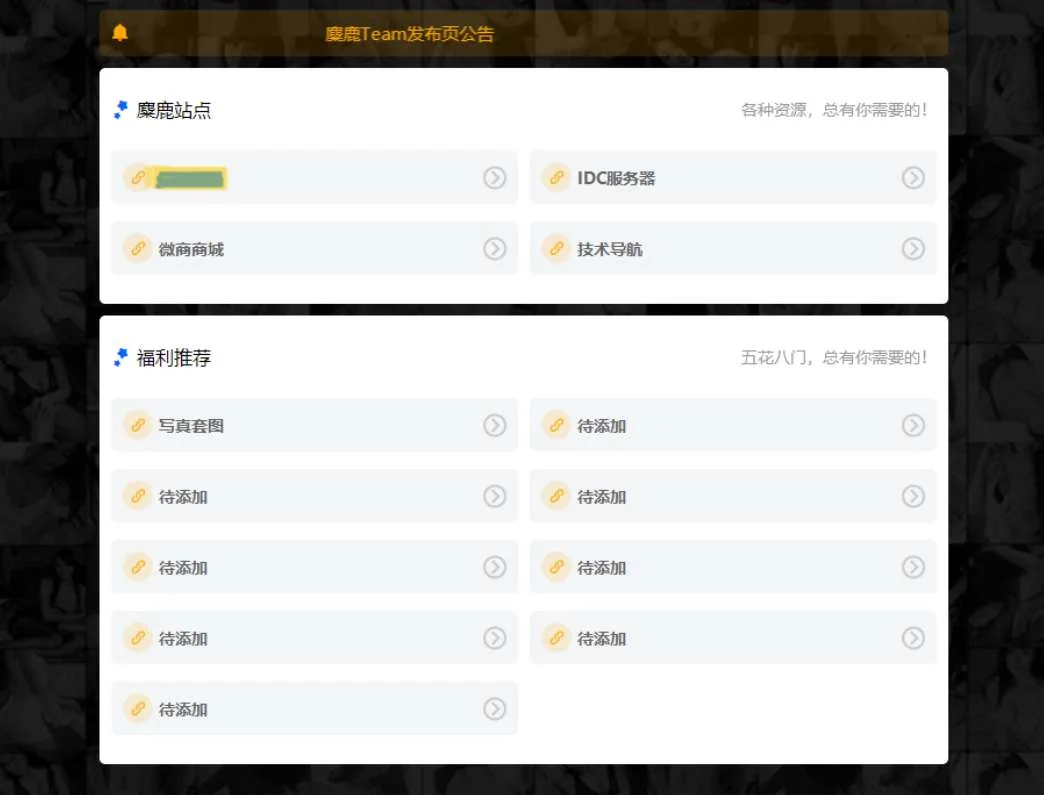Image resolution: width=1044 pixels, height=795 pixels.
Task: Open the yellow-highlighted link under 麋鹿站点
Action: [x=191, y=179]
